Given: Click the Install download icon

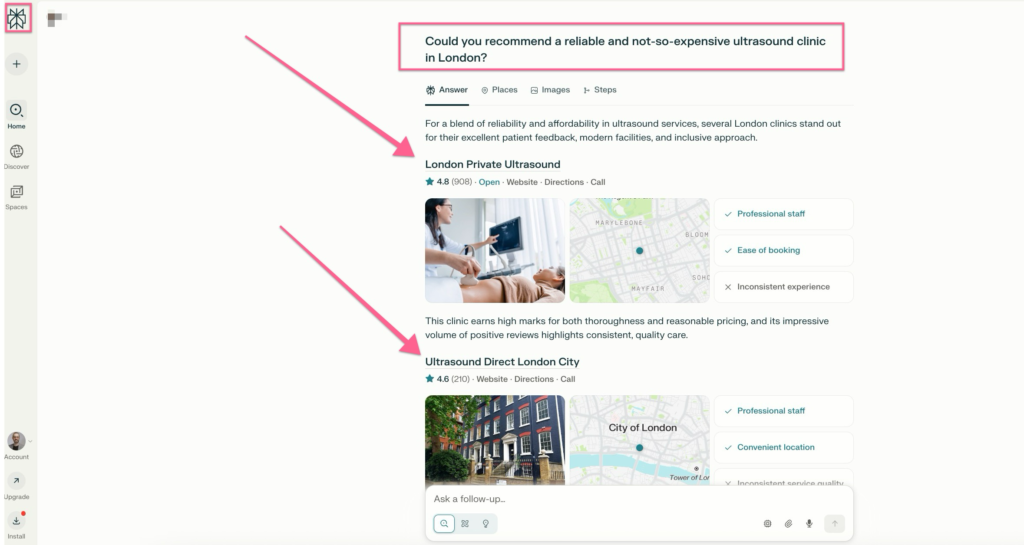Looking at the screenshot, I should [x=16, y=521].
